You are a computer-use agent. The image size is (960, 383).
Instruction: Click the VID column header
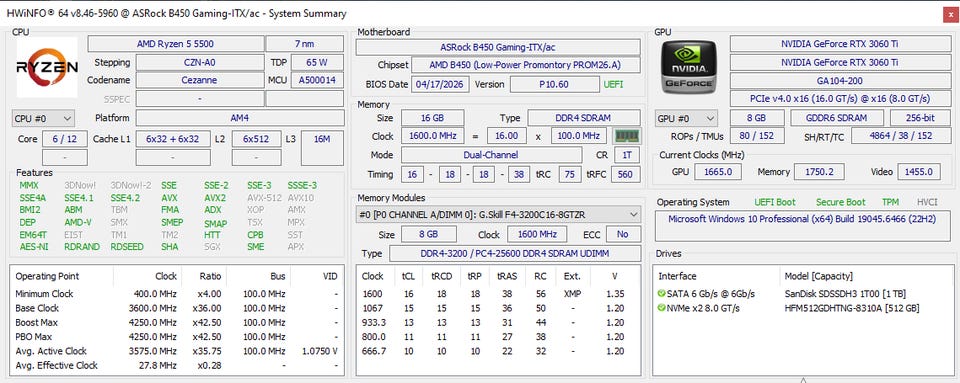click(330, 276)
